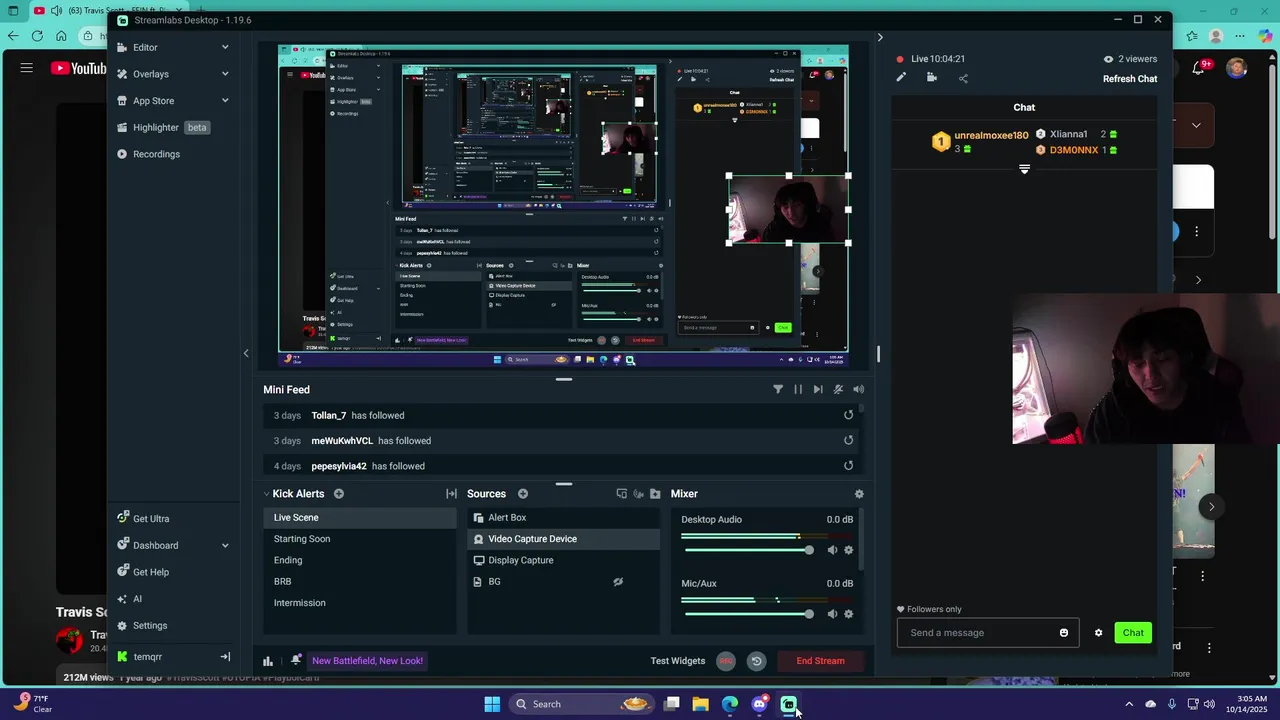Image resolution: width=1280 pixels, height=720 pixels.
Task: Open Mic/Aux settings gear
Action: [849, 614]
